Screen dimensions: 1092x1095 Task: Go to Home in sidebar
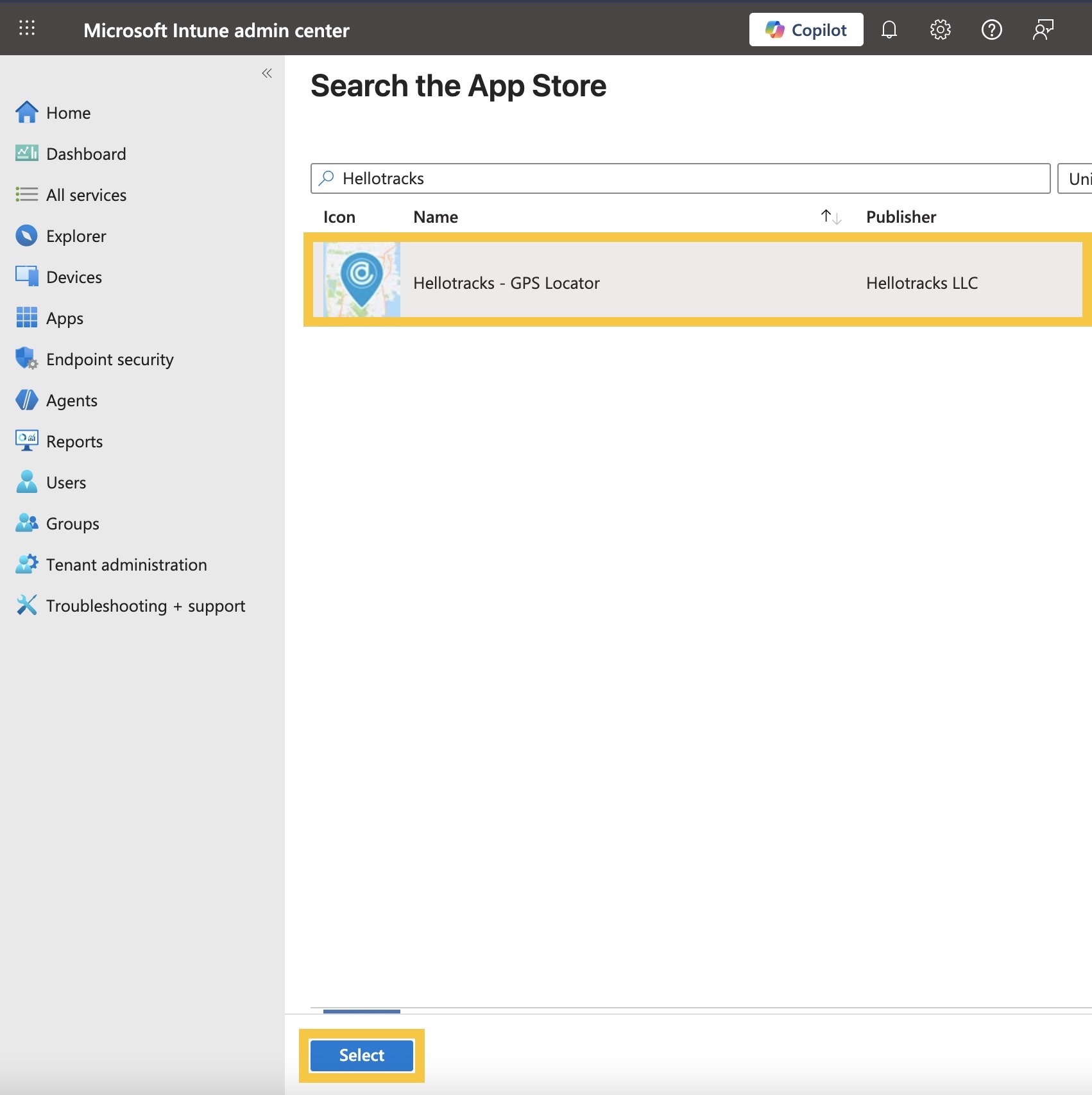coord(69,113)
